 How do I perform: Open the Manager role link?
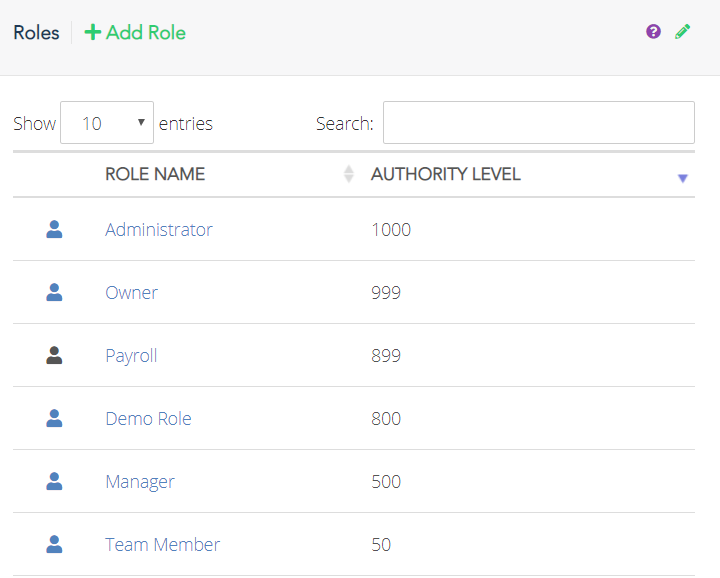coord(140,482)
